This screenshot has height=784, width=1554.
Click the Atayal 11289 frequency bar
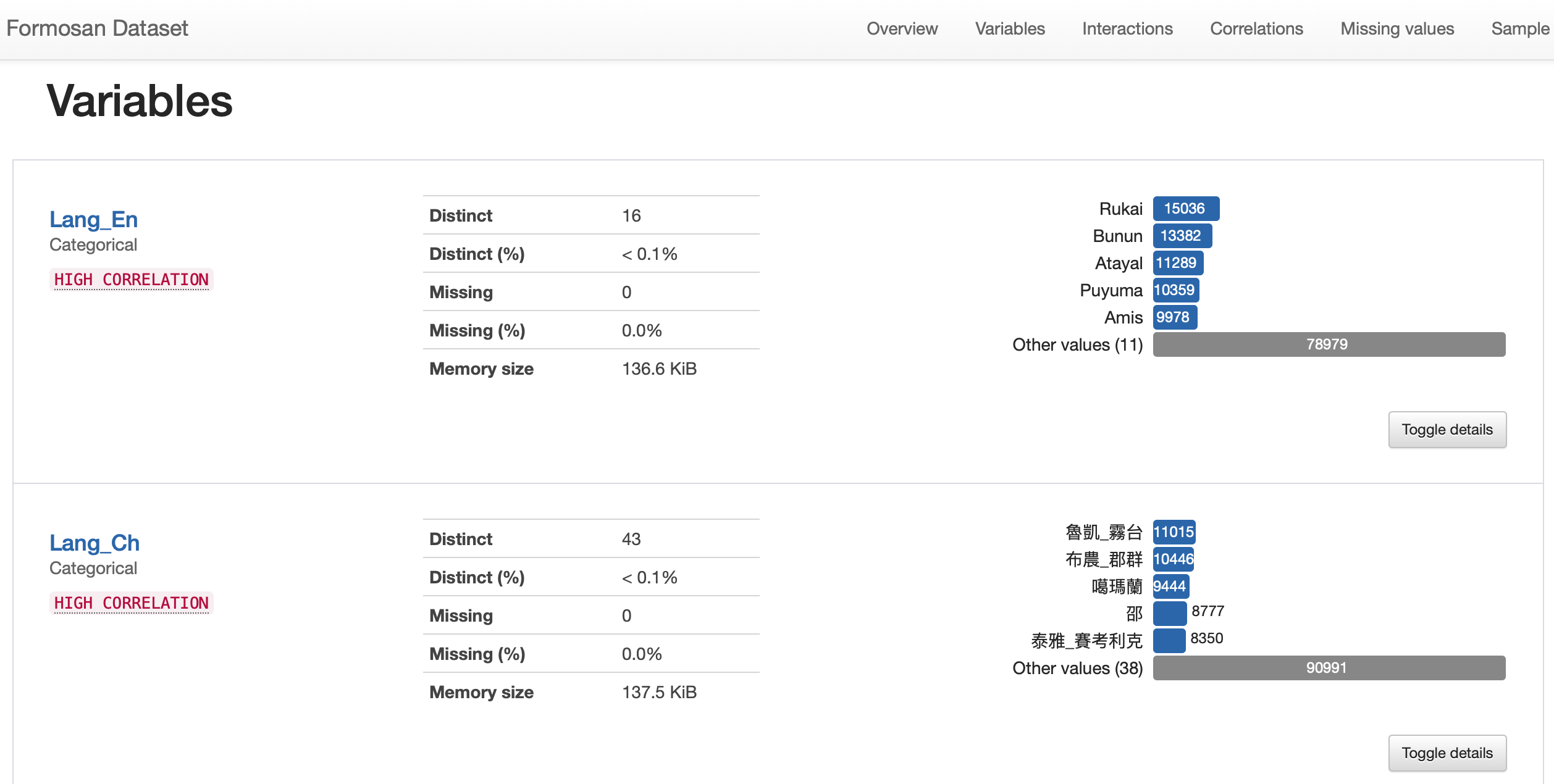(1177, 263)
